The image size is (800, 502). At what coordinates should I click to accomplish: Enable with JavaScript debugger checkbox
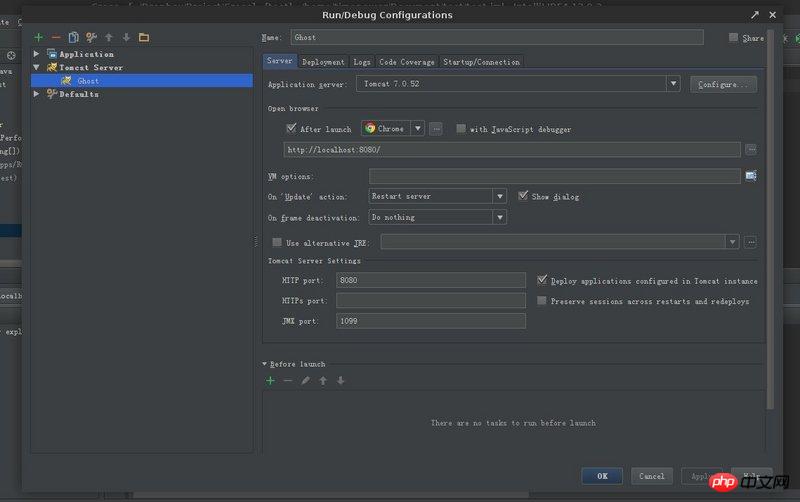click(x=461, y=129)
